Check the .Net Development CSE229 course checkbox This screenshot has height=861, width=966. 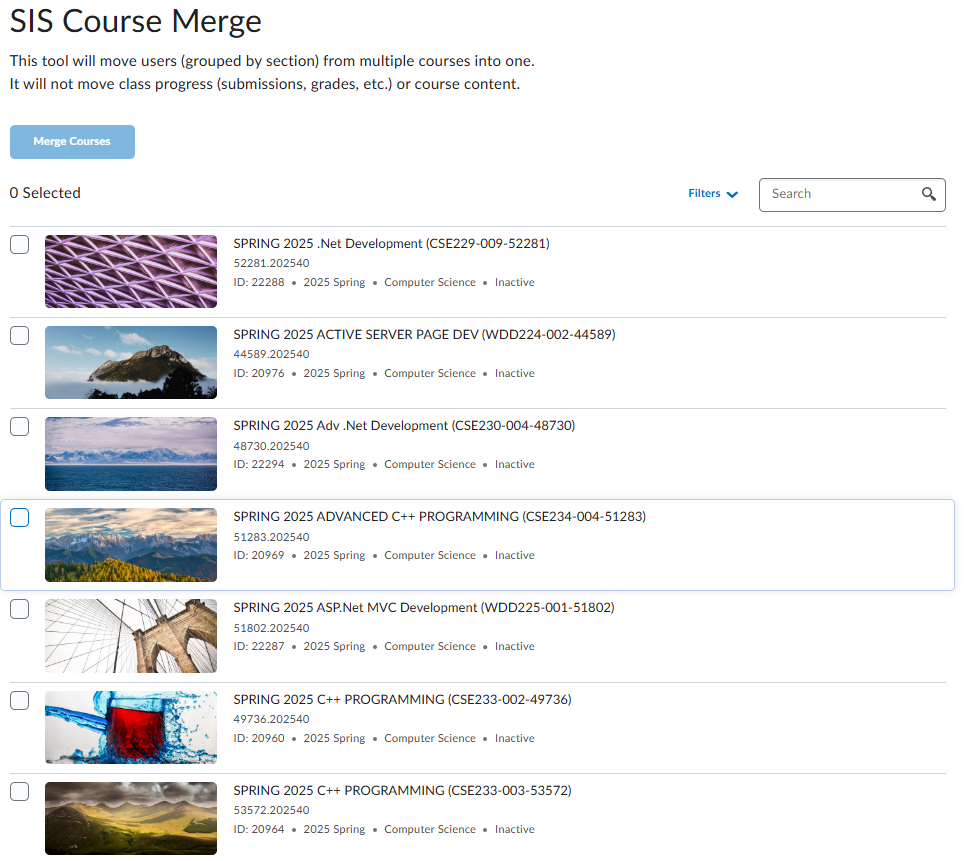[20, 245]
